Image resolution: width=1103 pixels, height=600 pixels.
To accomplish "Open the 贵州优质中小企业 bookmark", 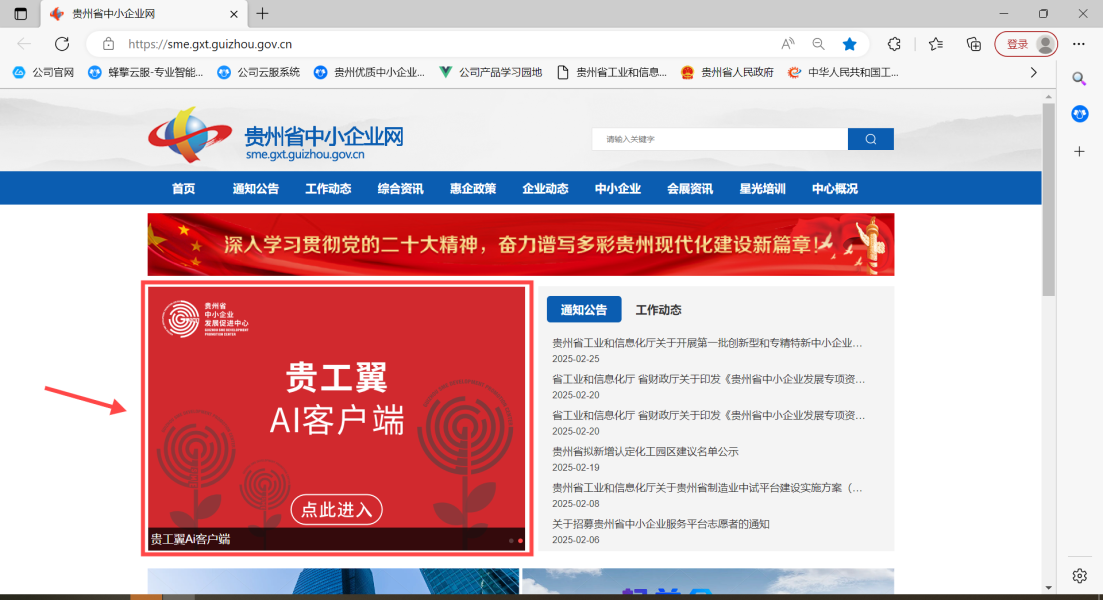I will (369, 72).
